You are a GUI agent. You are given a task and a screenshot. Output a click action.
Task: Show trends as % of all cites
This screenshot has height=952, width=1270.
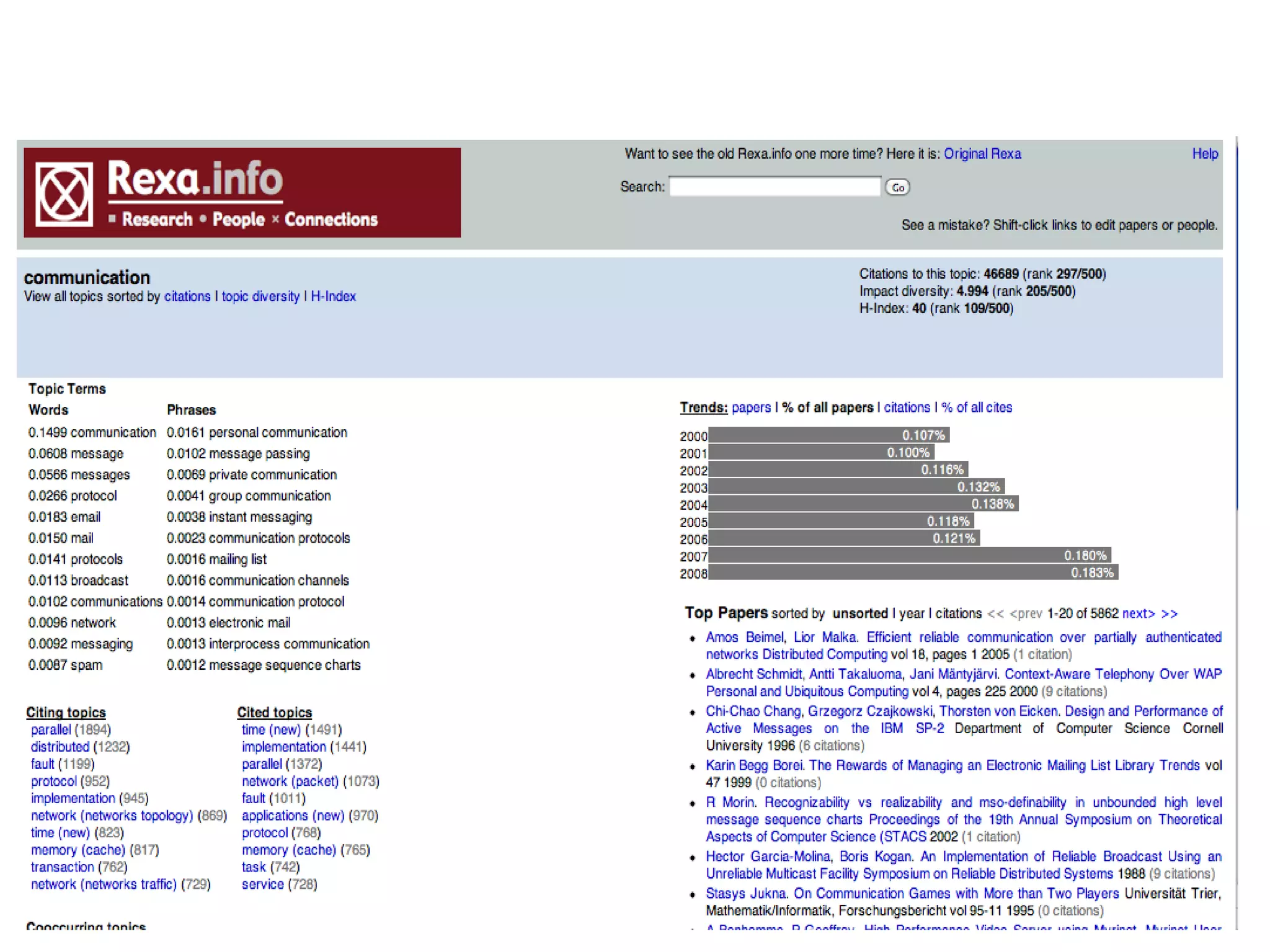tap(977, 407)
